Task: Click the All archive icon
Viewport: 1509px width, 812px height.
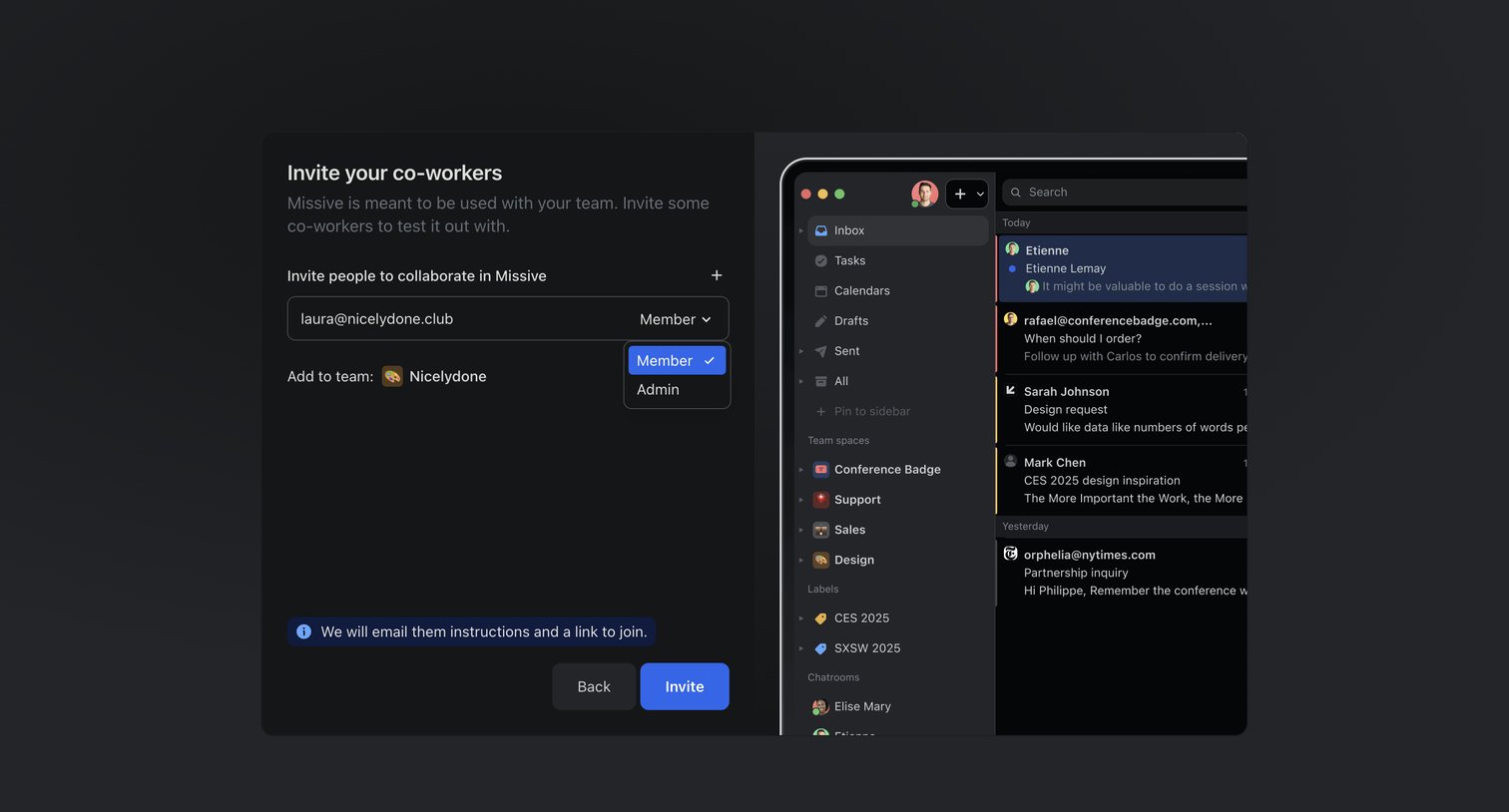Action: [x=820, y=381]
